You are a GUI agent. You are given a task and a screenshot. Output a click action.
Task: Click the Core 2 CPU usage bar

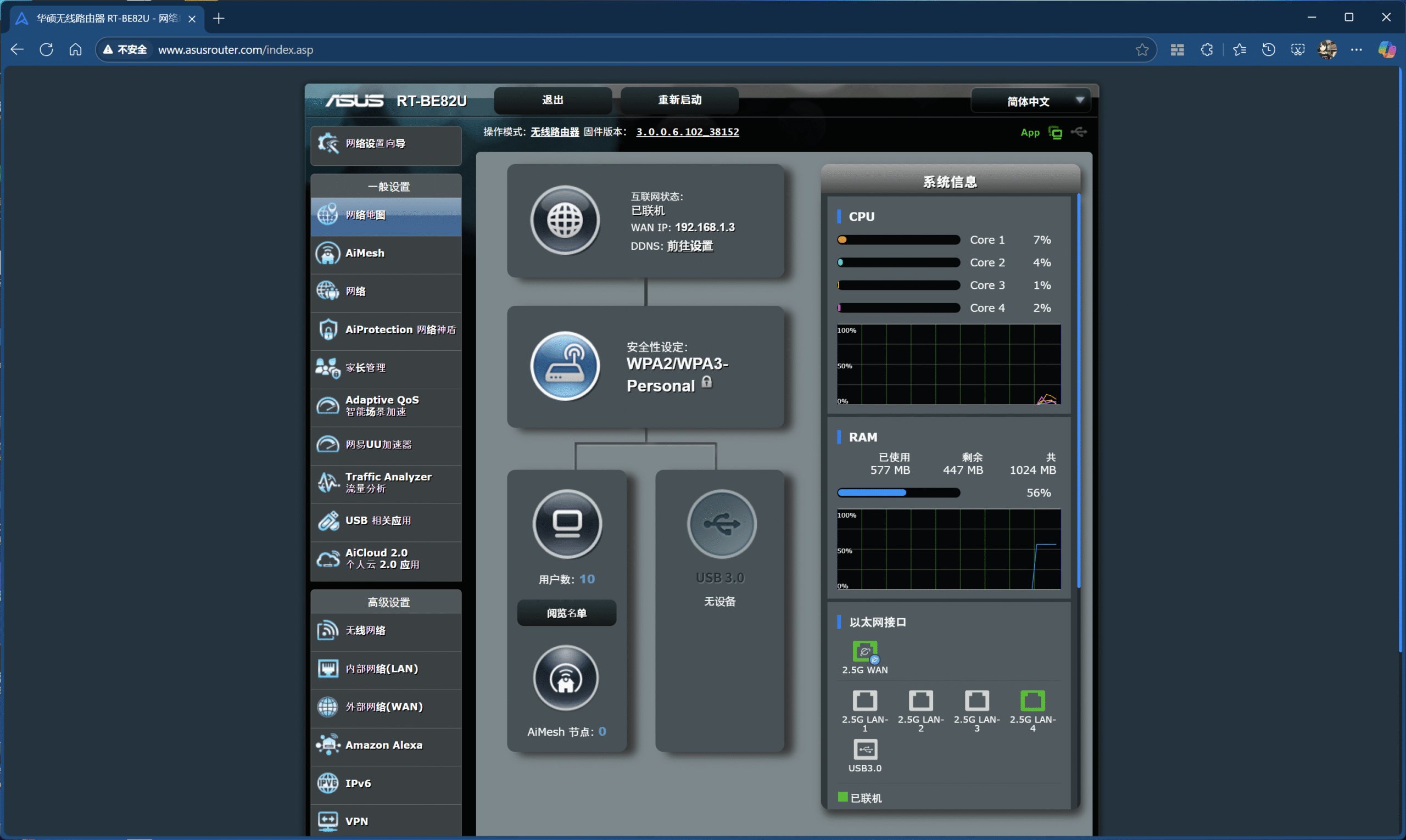pyautogui.click(x=898, y=262)
